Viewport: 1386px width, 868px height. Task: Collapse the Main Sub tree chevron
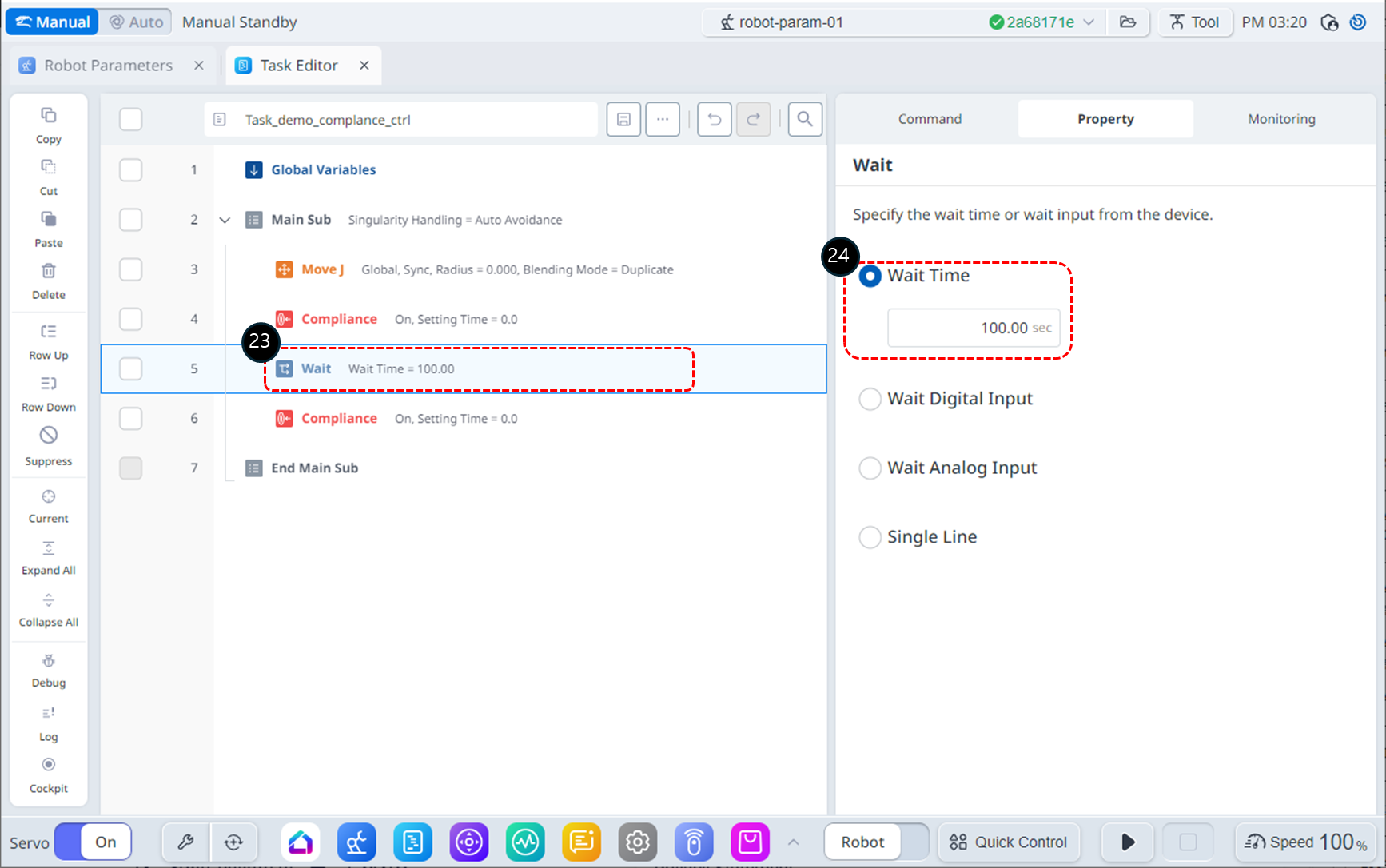pos(225,220)
